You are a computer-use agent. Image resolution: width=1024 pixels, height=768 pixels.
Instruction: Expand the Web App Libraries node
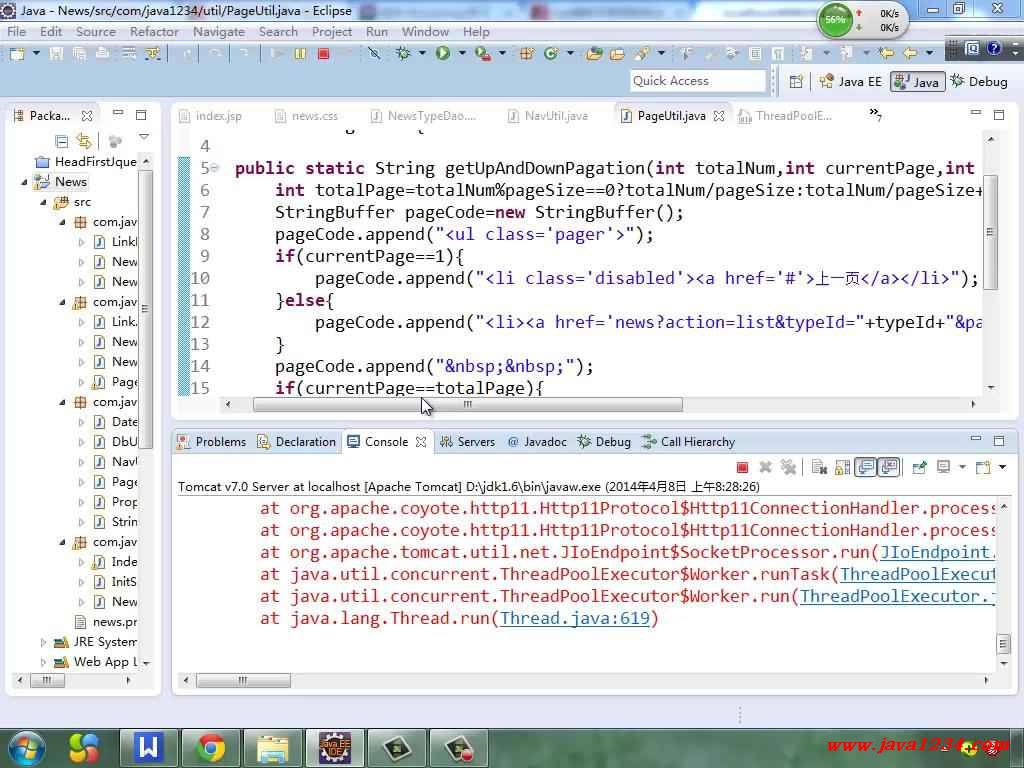(43, 662)
